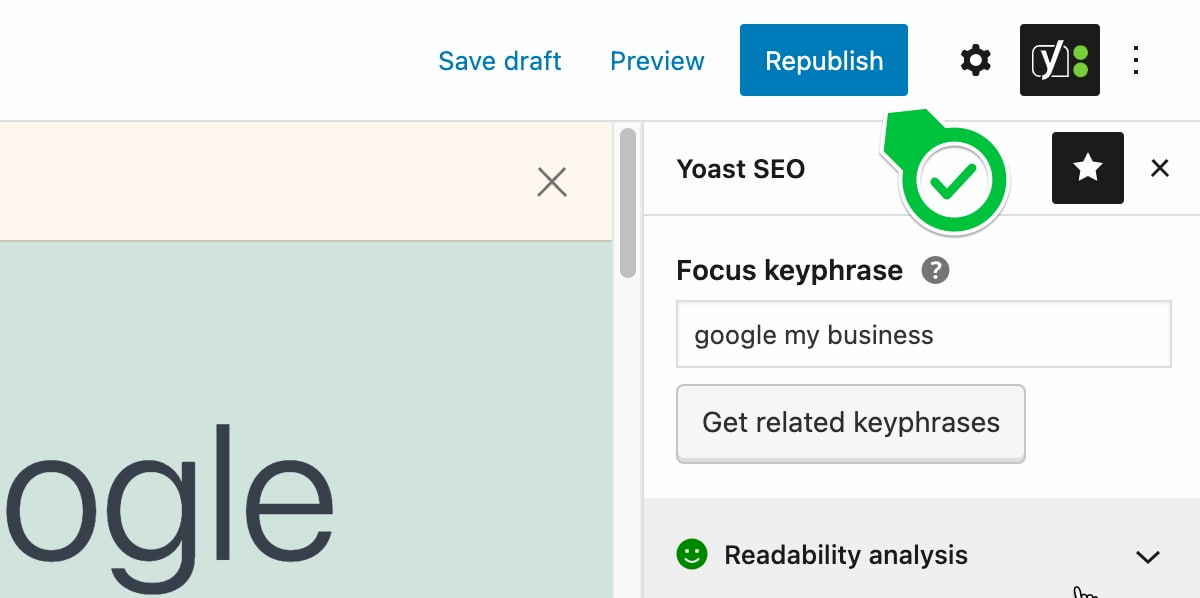Dismiss the notice banner with the X
The image size is (1200, 598).
click(552, 182)
